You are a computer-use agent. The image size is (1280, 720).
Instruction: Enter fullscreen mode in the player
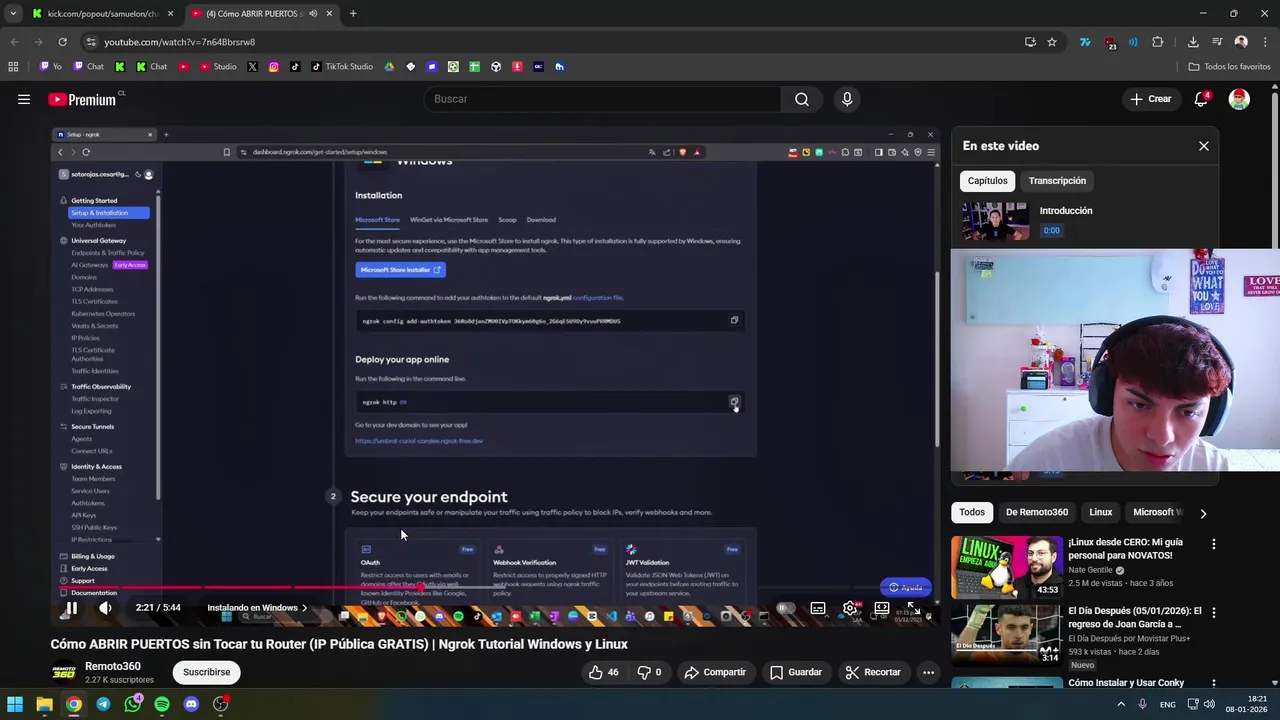pos(913,608)
